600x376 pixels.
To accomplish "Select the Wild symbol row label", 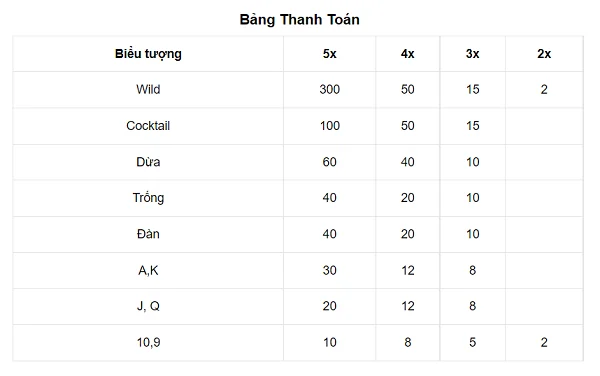I will pyautogui.click(x=148, y=90).
